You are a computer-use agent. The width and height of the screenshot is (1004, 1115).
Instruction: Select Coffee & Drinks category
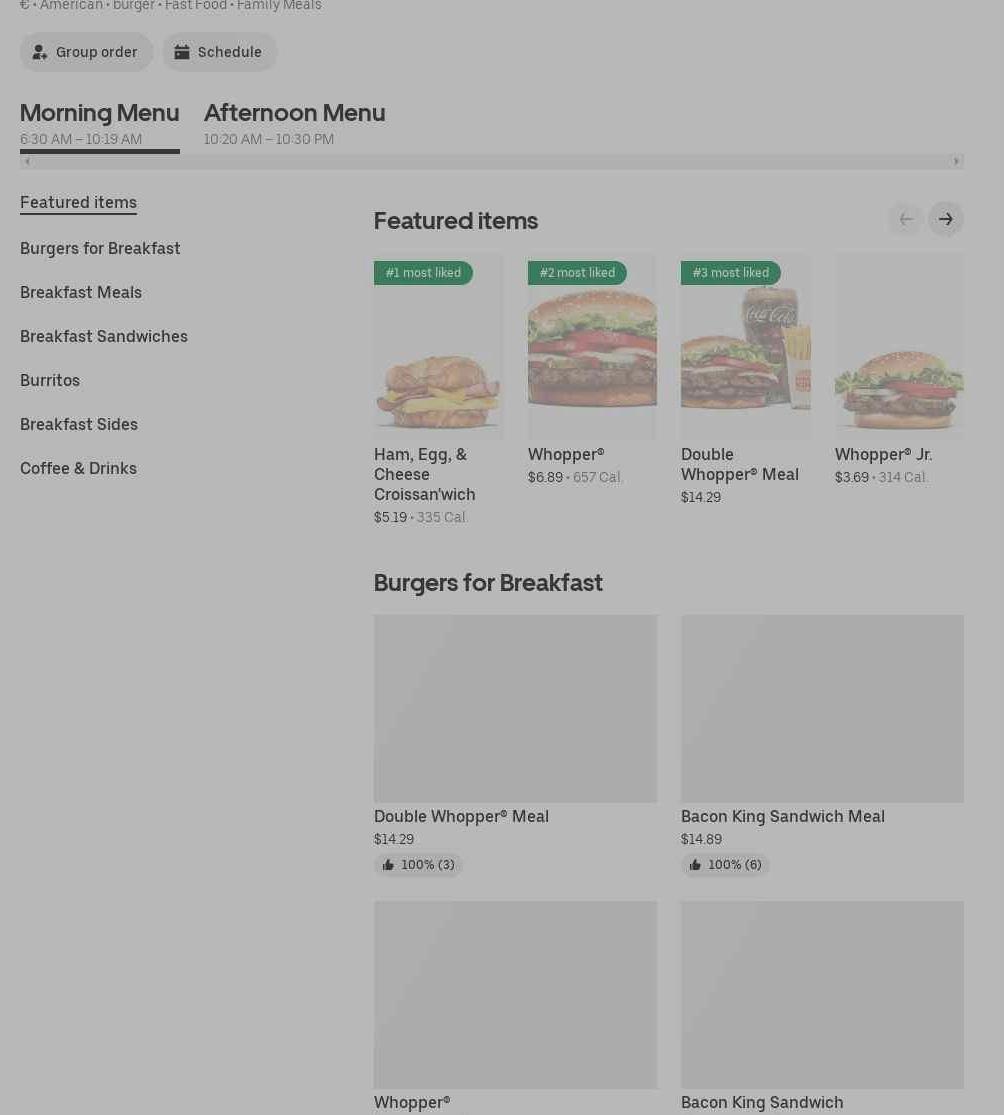tap(78, 468)
